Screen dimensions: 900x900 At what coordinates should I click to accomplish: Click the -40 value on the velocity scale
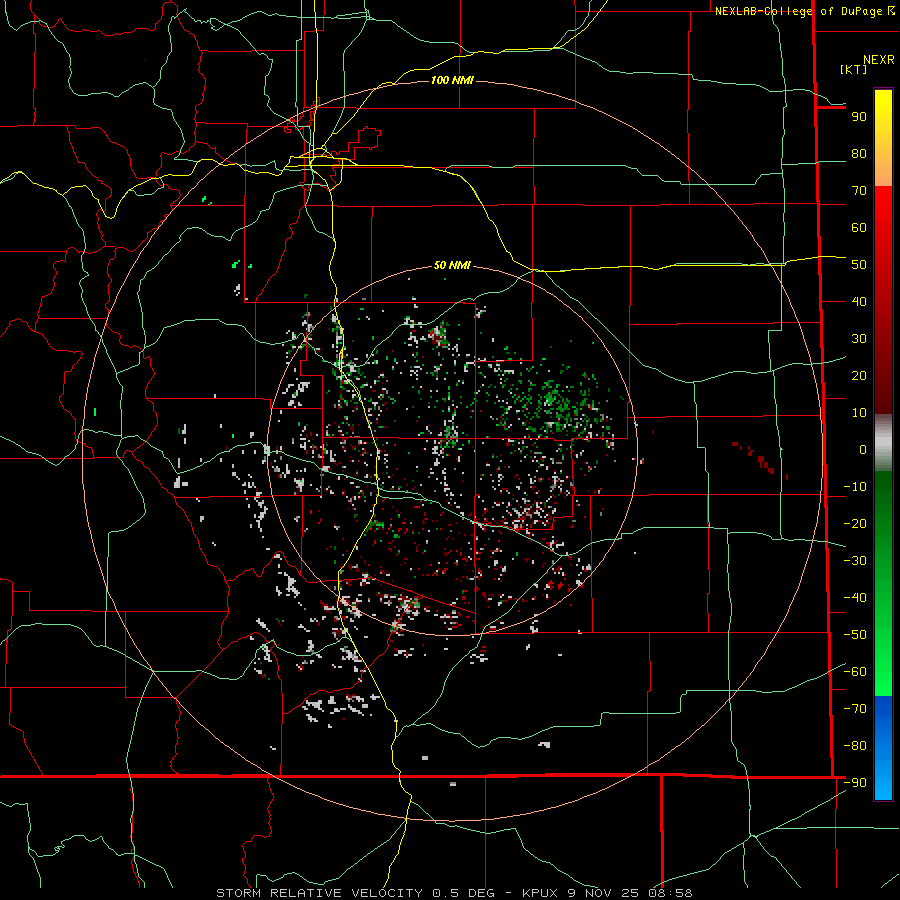coord(855,598)
